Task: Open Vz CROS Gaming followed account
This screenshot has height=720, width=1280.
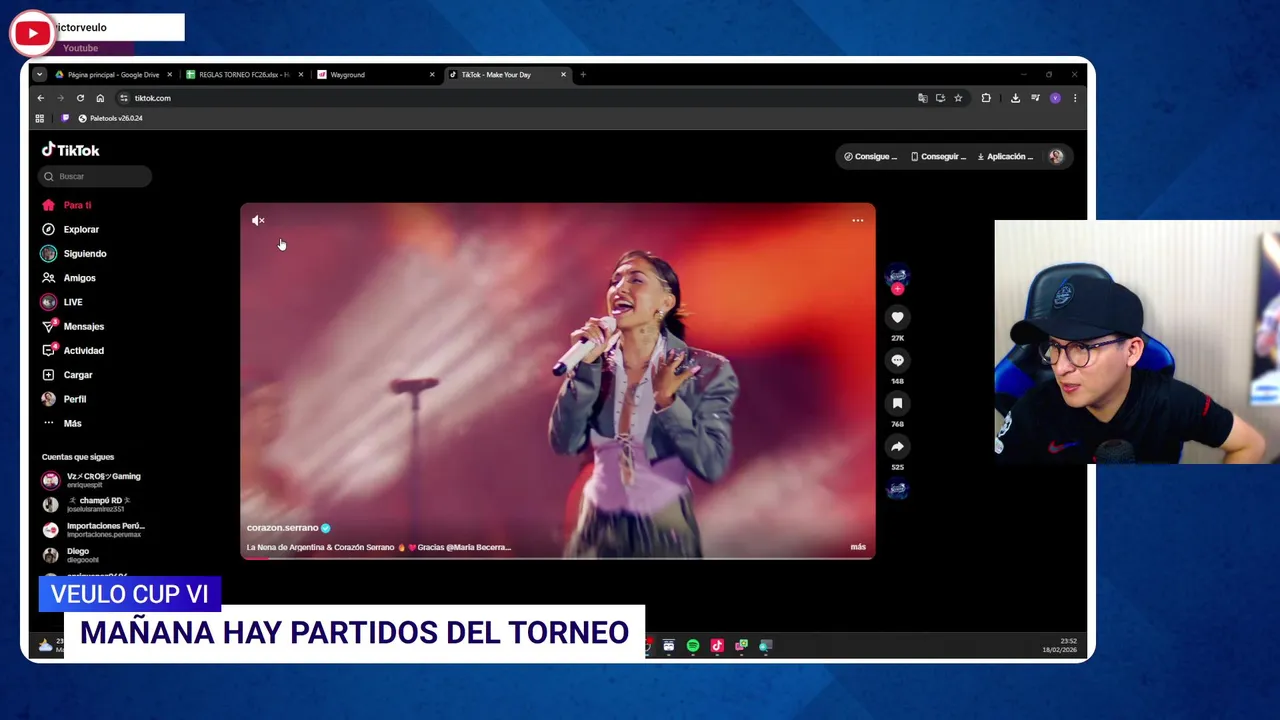Action: [x=92, y=480]
